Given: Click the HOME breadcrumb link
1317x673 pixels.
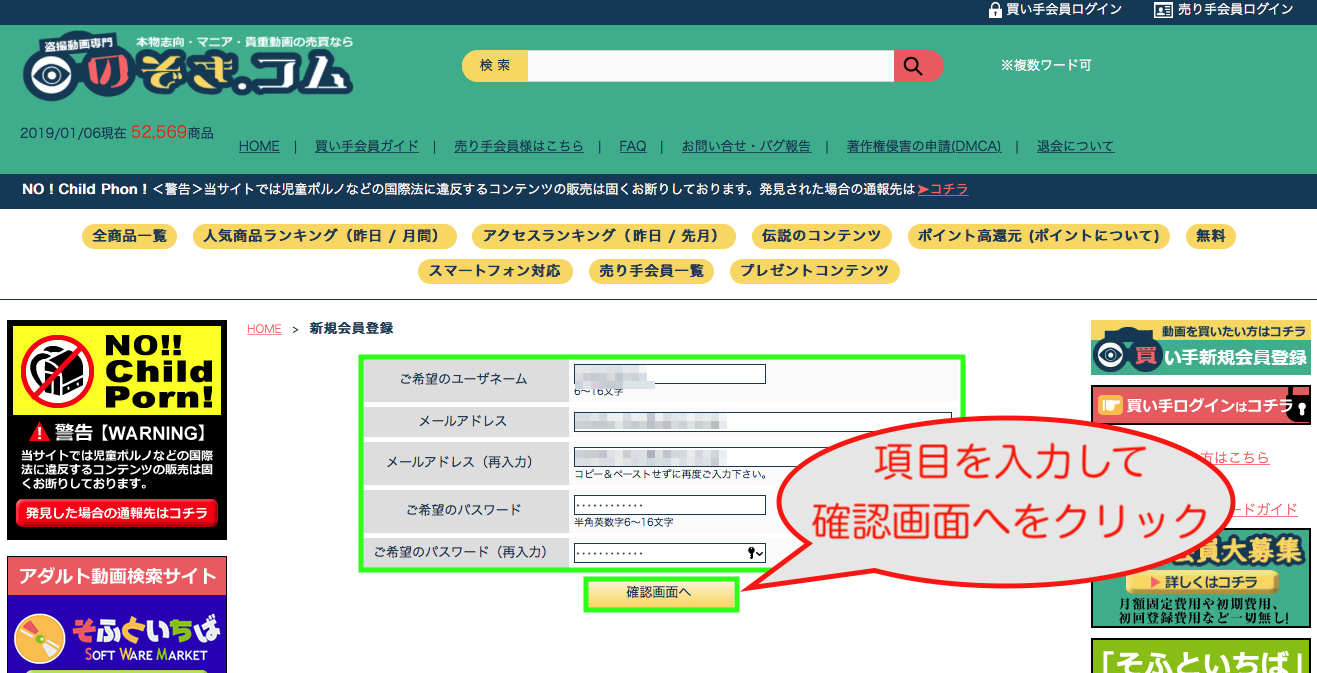Looking at the screenshot, I should click(264, 329).
